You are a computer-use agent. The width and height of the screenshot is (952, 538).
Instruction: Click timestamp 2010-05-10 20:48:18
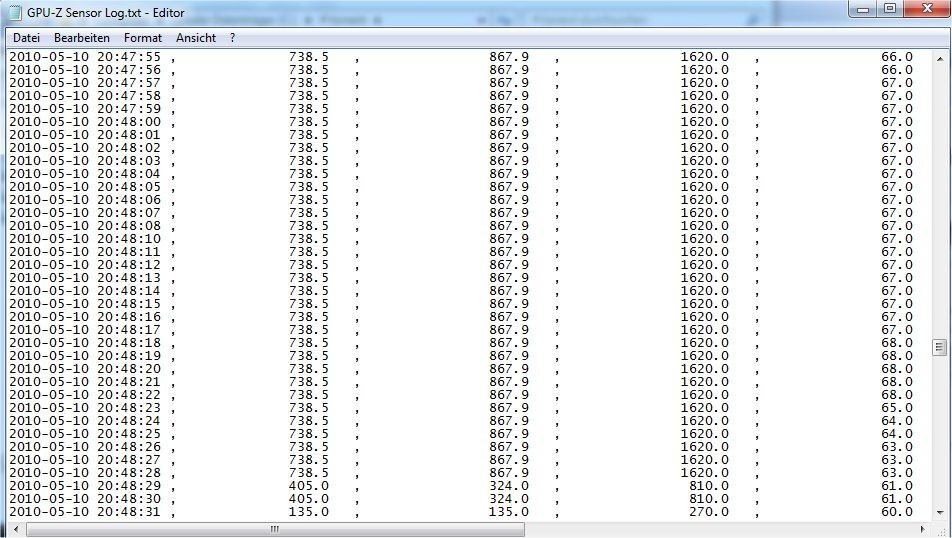(x=85, y=343)
